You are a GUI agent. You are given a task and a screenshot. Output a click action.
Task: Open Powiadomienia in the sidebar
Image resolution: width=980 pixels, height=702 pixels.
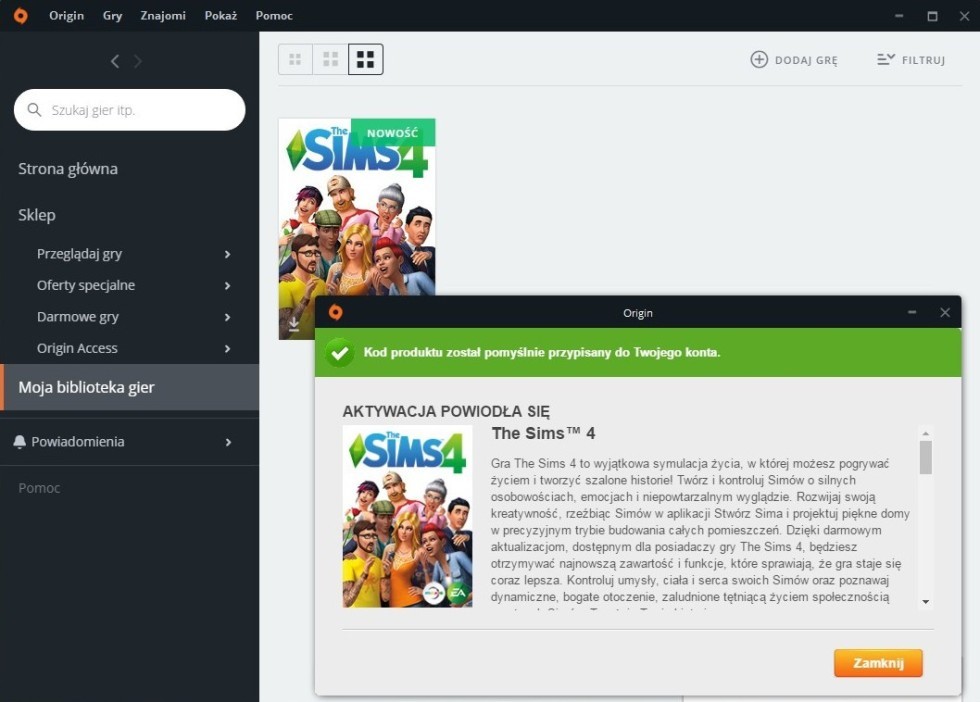pyautogui.click(x=78, y=442)
